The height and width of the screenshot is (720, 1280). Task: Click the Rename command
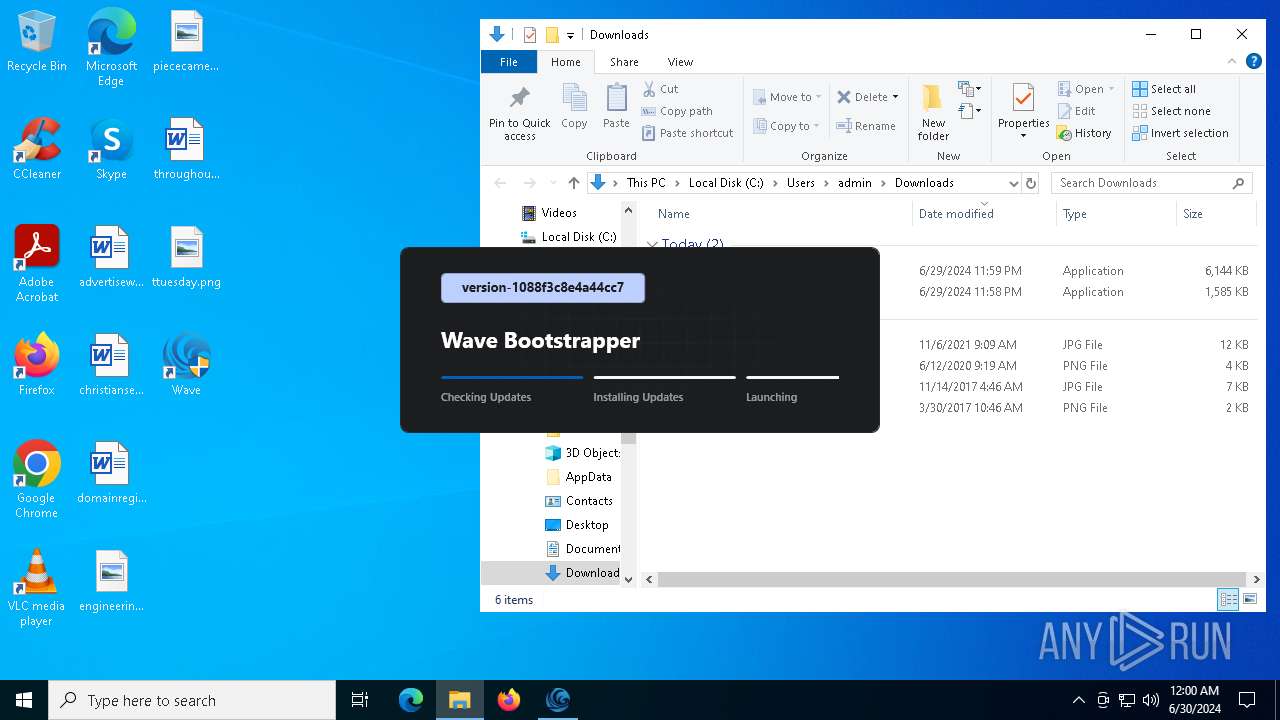(866, 126)
